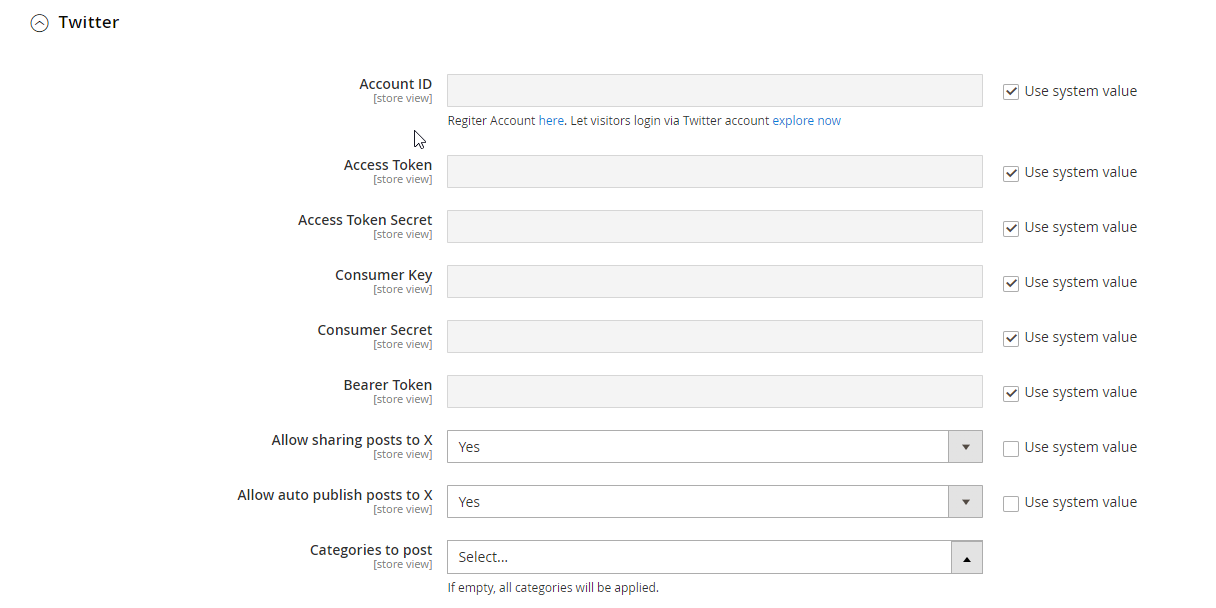
Task: Toggle Account ID Use system value checkbox
Action: (1011, 92)
